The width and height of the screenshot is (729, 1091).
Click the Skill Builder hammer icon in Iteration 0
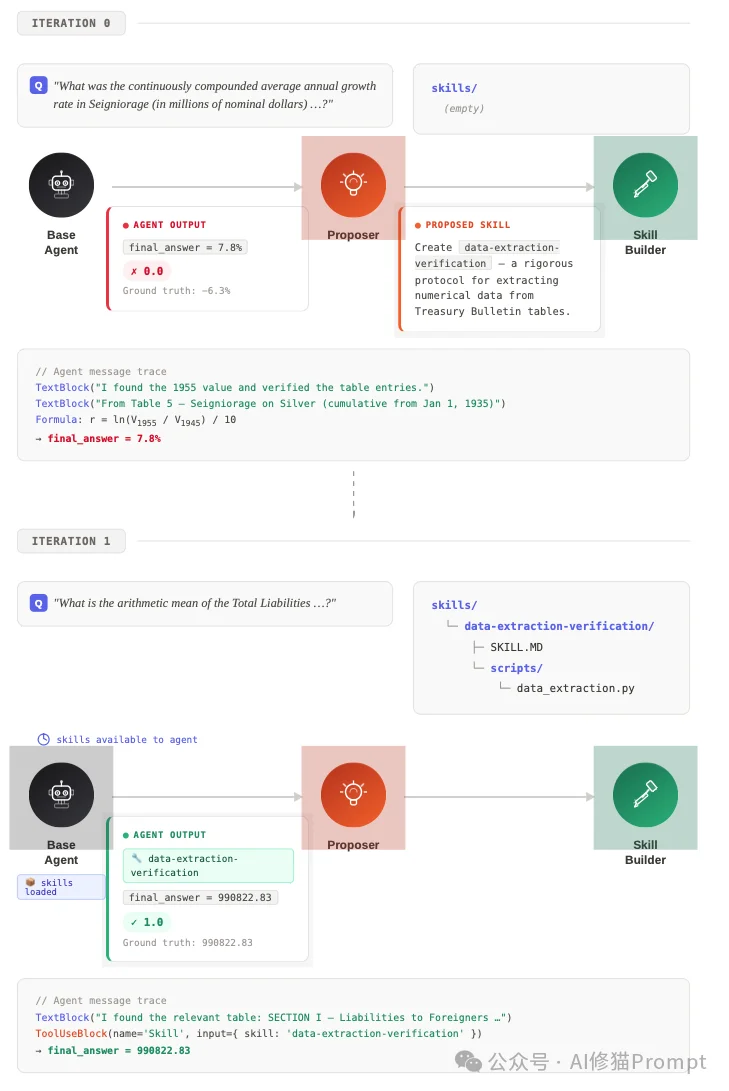tap(645, 185)
